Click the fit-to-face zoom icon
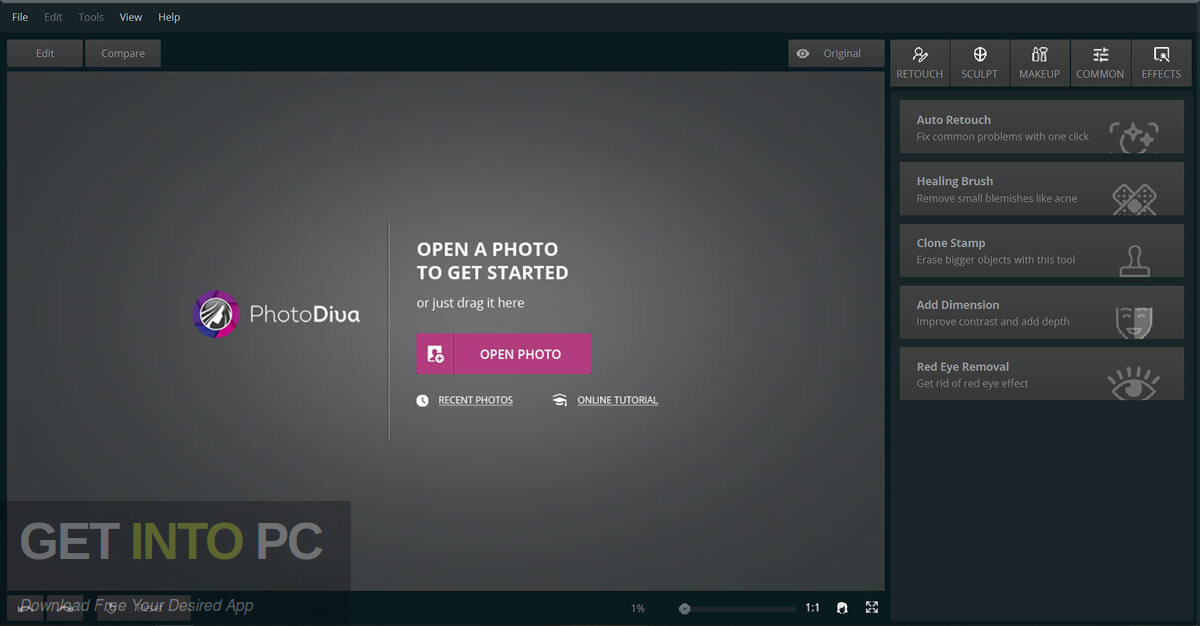This screenshot has width=1200, height=626. pos(842,608)
